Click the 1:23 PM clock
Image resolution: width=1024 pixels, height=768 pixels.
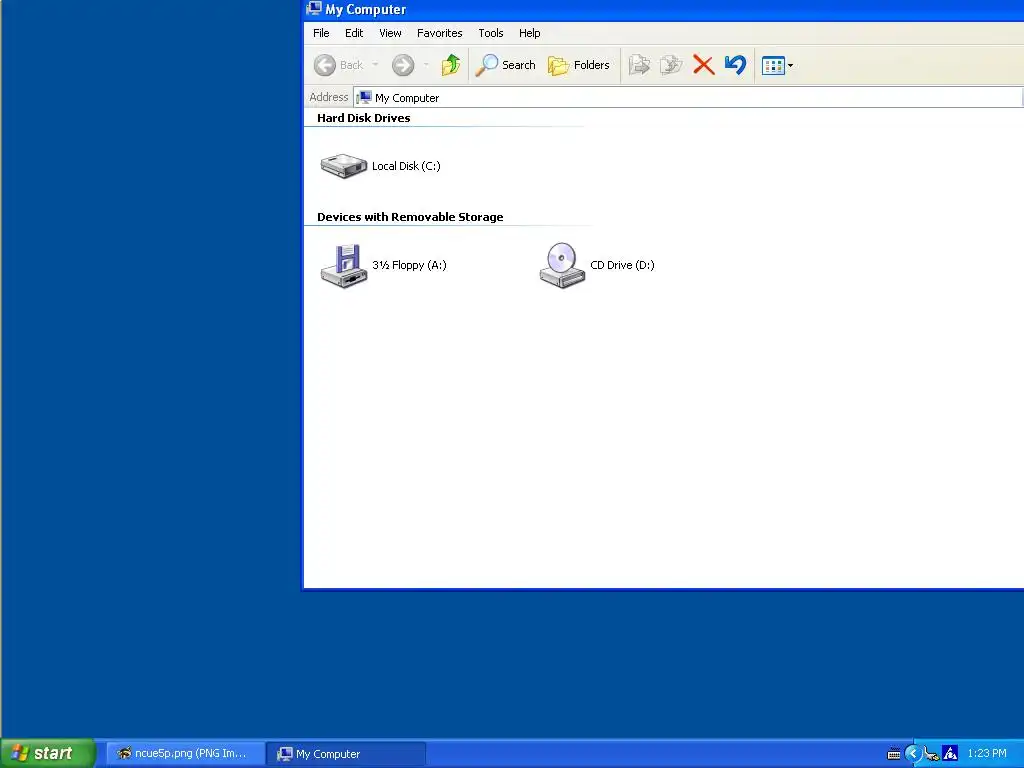pos(987,754)
